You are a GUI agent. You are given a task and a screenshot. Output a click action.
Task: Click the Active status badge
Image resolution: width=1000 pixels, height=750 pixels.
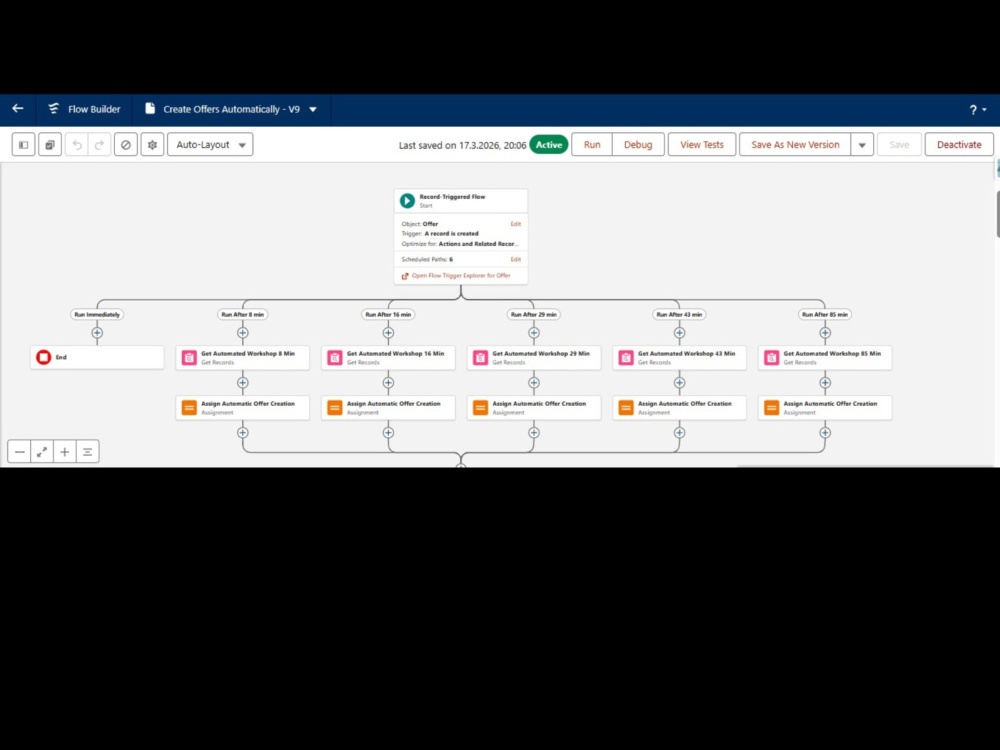[x=548, y=145]
